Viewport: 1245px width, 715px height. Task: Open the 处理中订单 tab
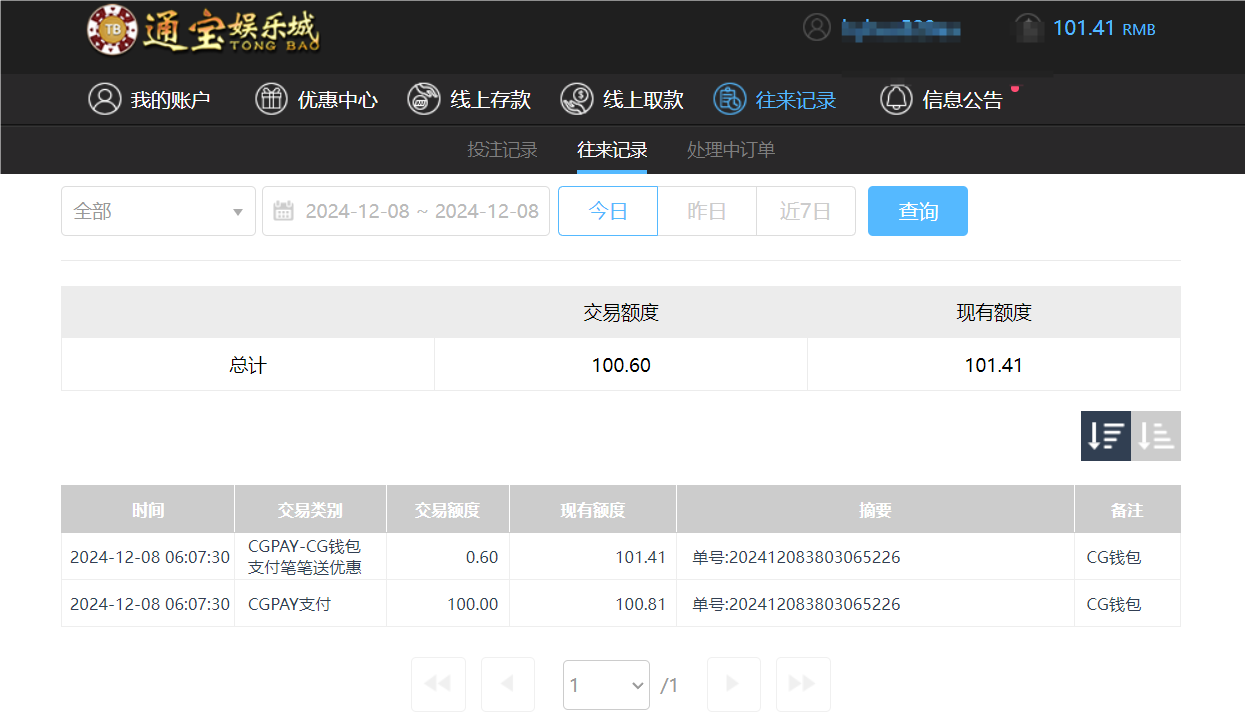point(731,150)
